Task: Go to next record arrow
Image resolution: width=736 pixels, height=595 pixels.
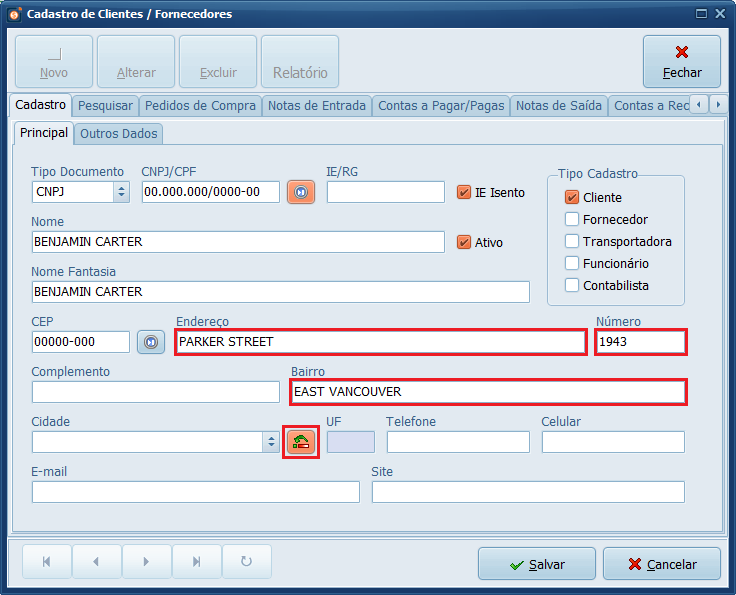Action: 147,562
